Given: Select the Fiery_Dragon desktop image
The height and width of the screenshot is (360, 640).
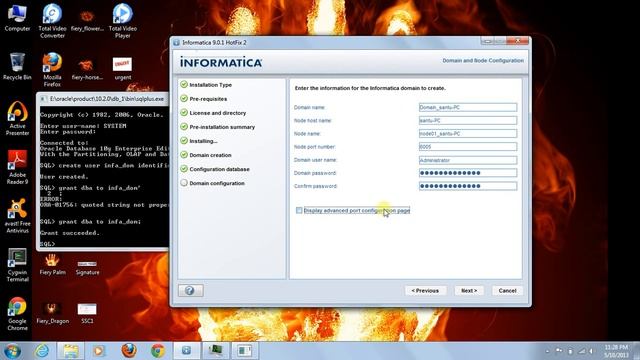Looking at the screenshot, I should point(52,313).
